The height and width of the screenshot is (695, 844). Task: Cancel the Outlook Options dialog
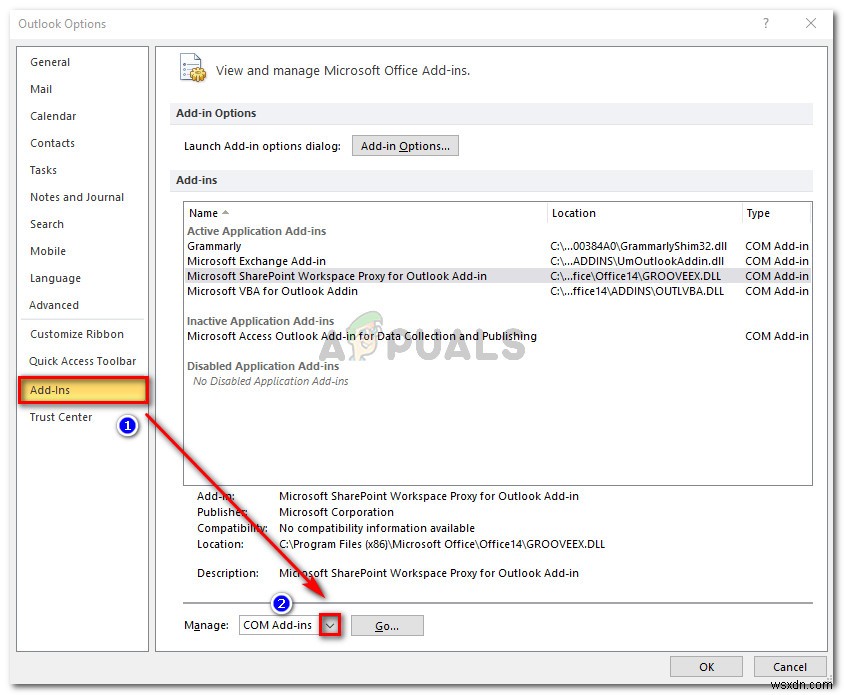(x=789, y=666)
